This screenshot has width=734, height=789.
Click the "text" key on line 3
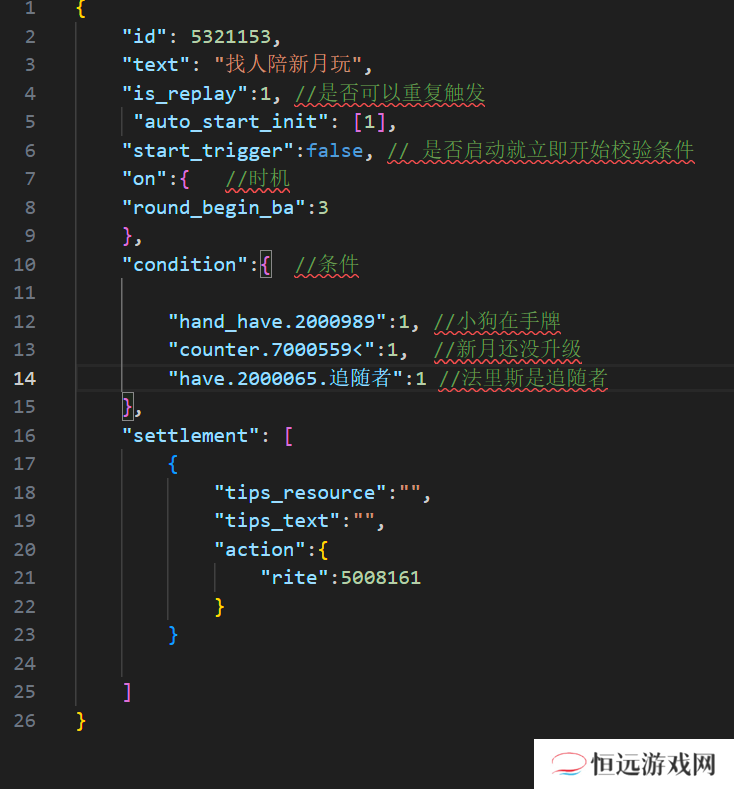point(156,65)
